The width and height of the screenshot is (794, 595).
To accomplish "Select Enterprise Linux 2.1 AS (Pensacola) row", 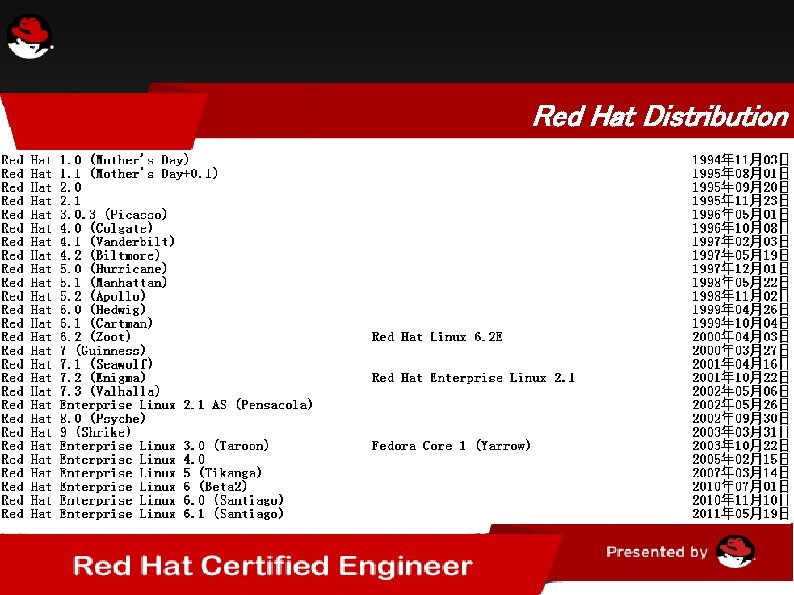I will coord(157,405).
